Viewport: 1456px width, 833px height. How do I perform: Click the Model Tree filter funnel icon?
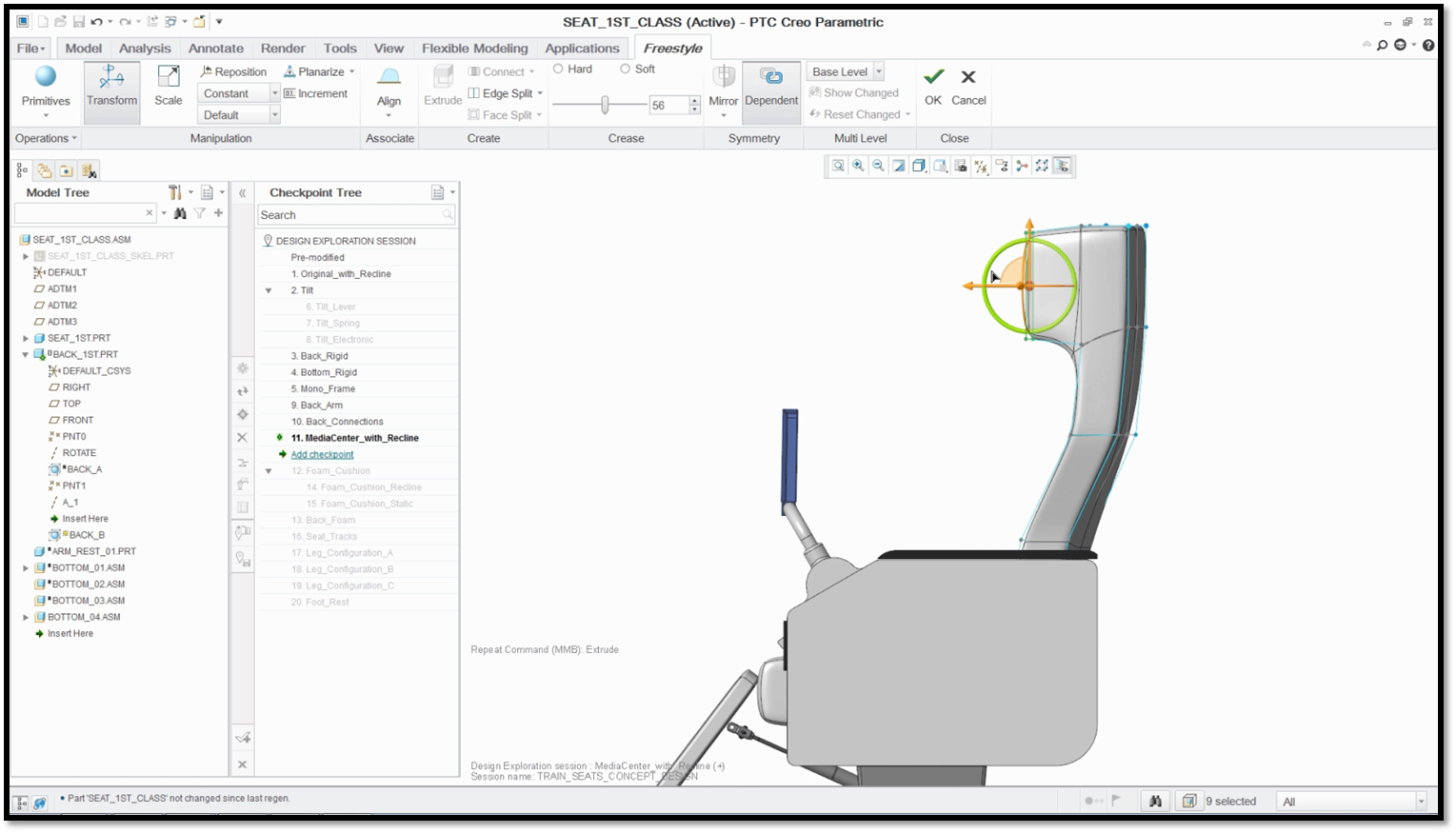tap(200, 213)
